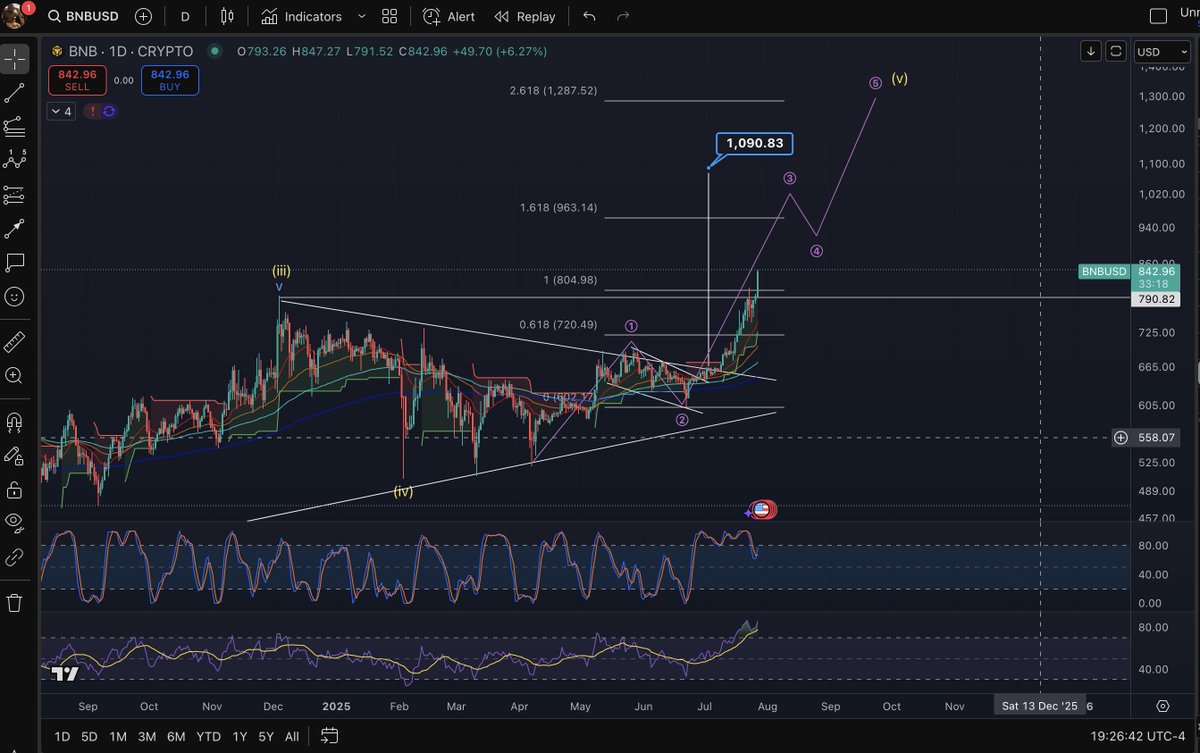Select the 5Y time range
This screenshot has height=753, width=1200.
pos(266,737)
